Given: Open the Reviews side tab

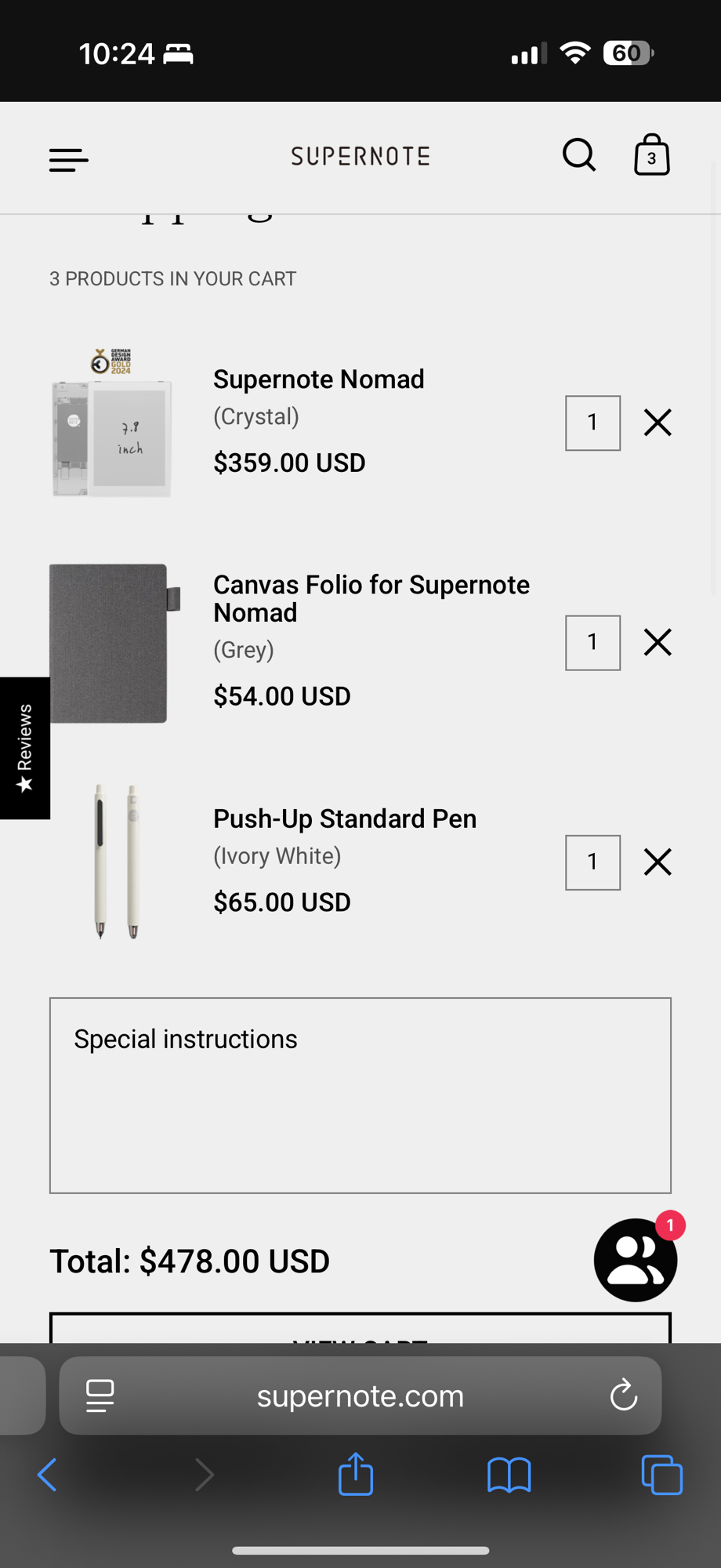Looking at the screenshot, I should (25, 748).
